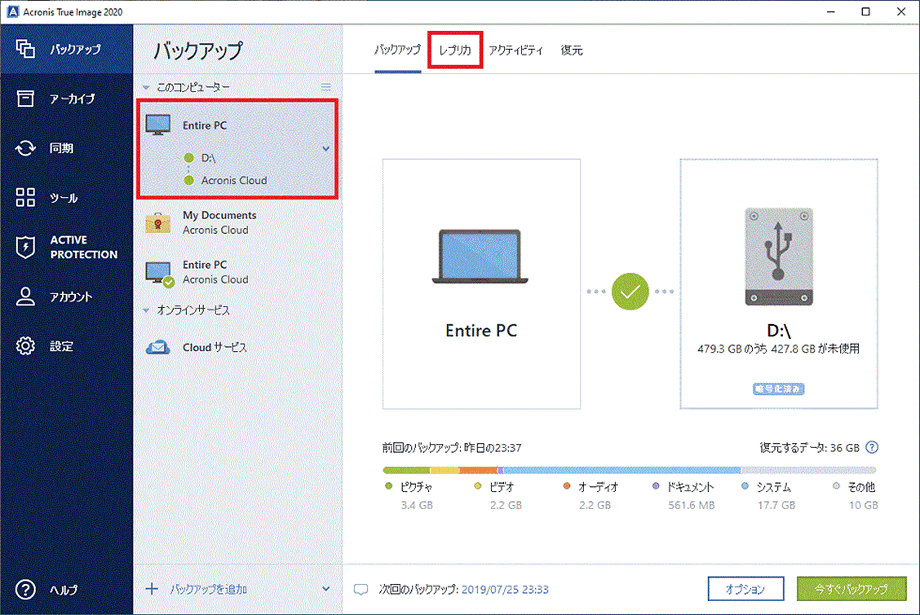
Task: Switch to the レプリカ tab
Action: [x=455, y=50]
